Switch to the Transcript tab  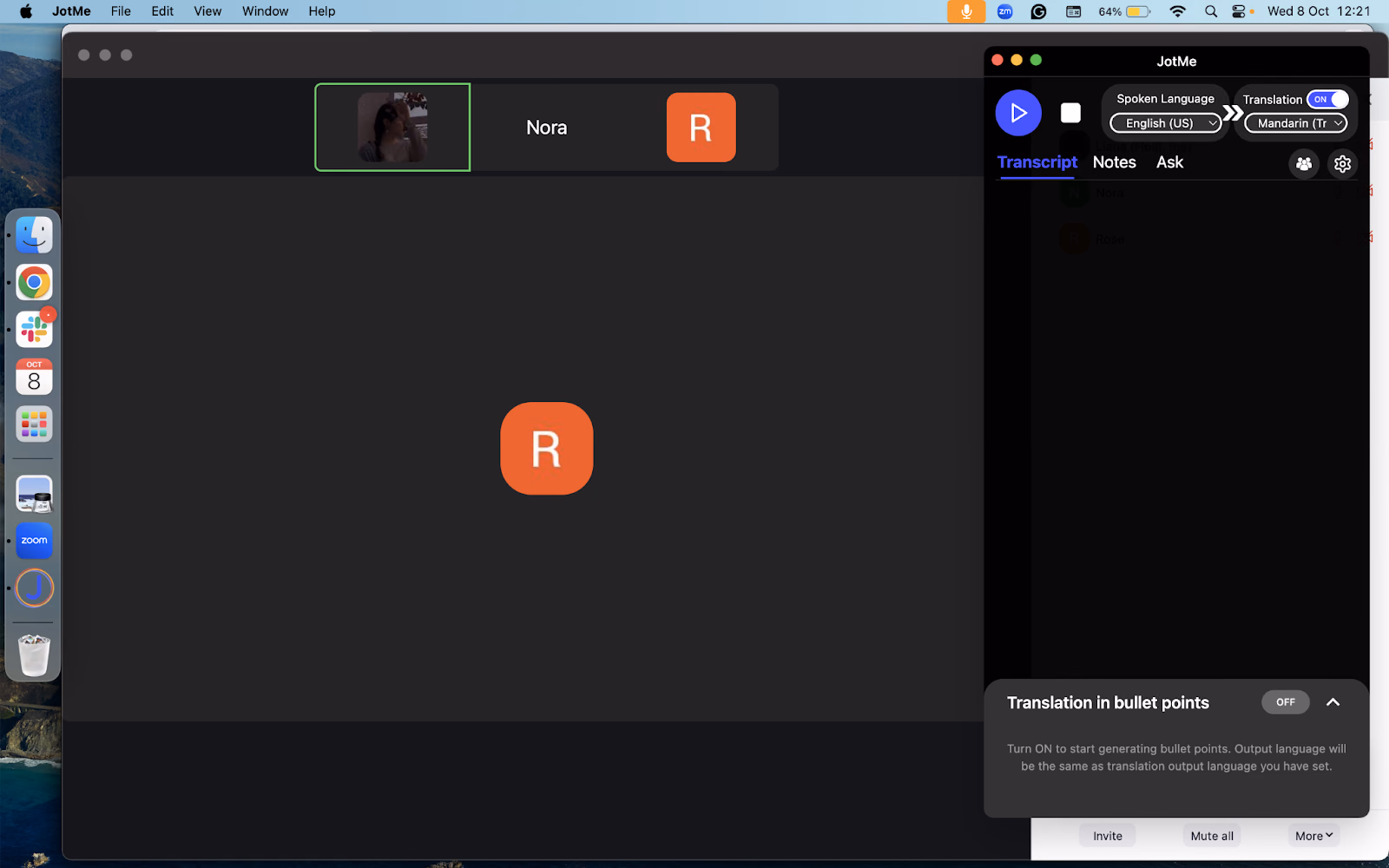point(1037,162)
